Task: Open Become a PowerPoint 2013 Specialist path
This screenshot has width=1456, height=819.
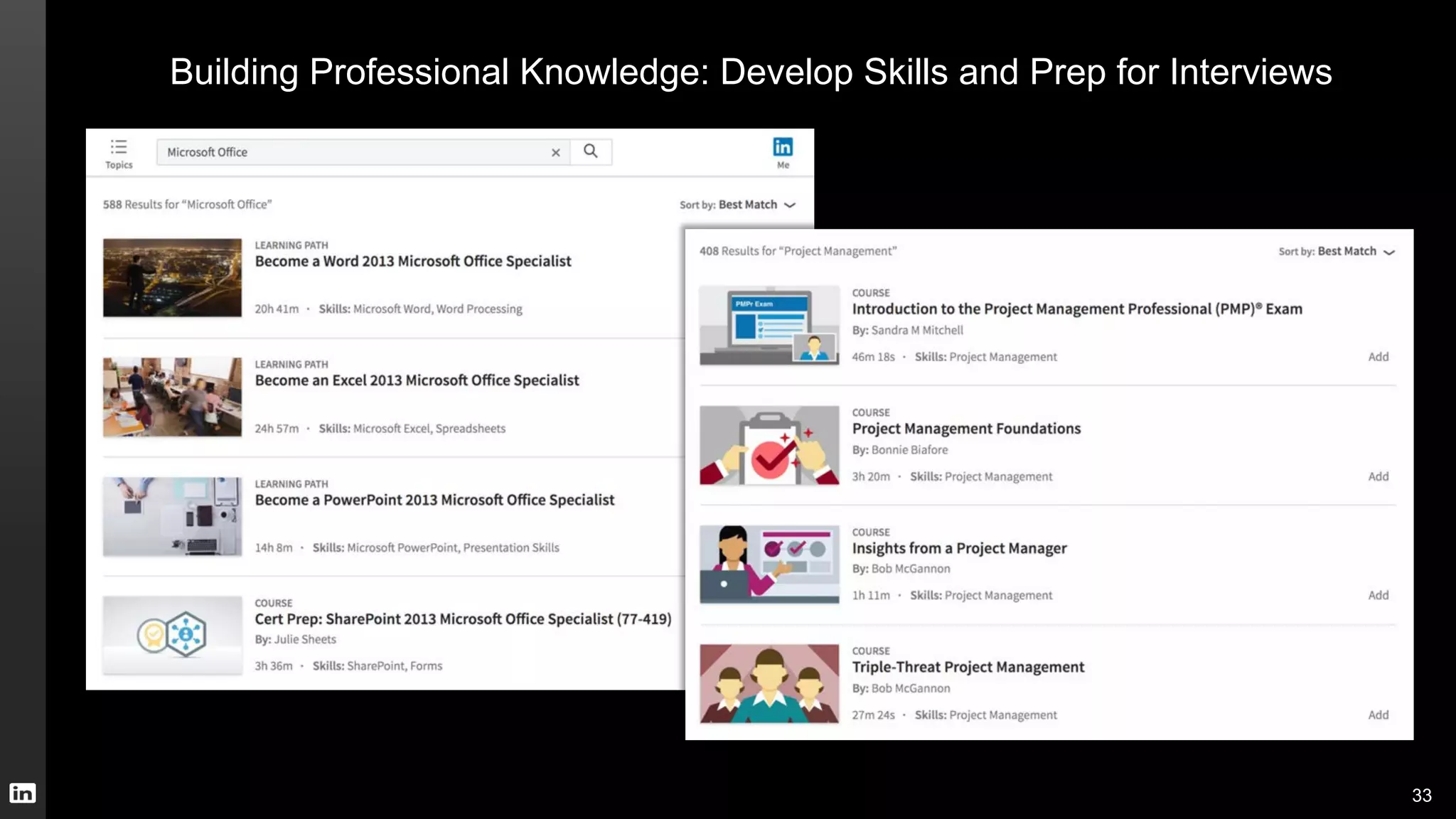Action: coord(434,500)
